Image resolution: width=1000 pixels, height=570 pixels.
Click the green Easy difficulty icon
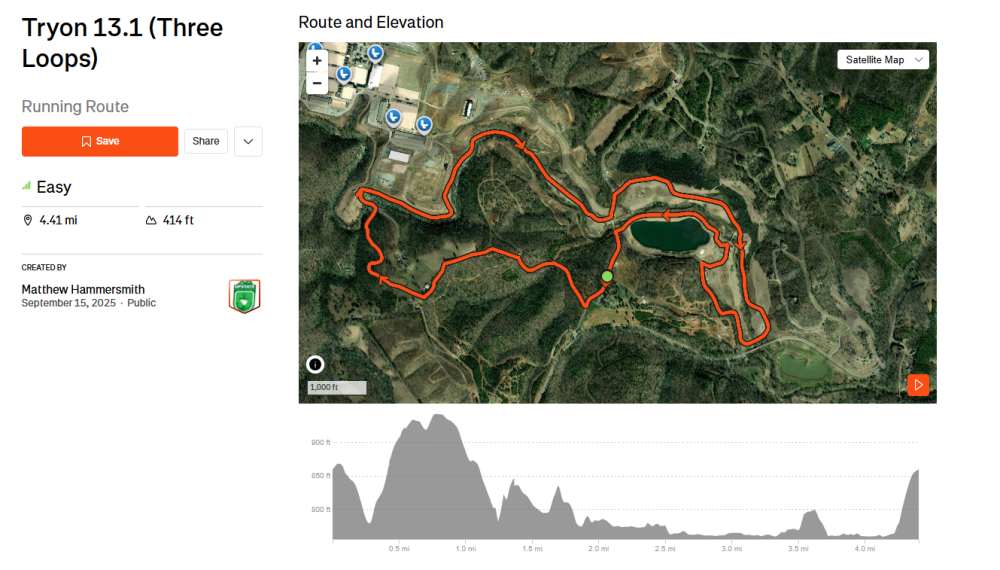click(26, 187)
